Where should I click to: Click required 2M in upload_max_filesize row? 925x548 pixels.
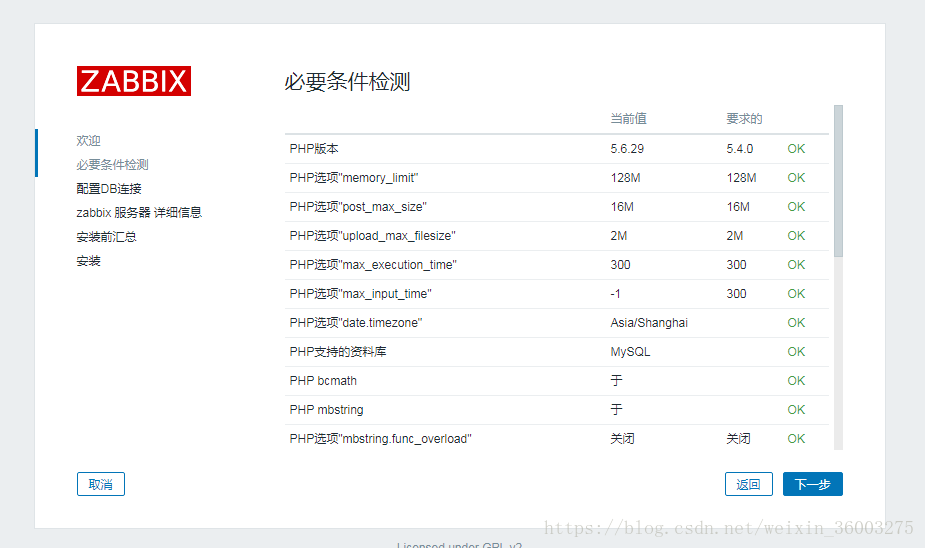coord(734,235)
